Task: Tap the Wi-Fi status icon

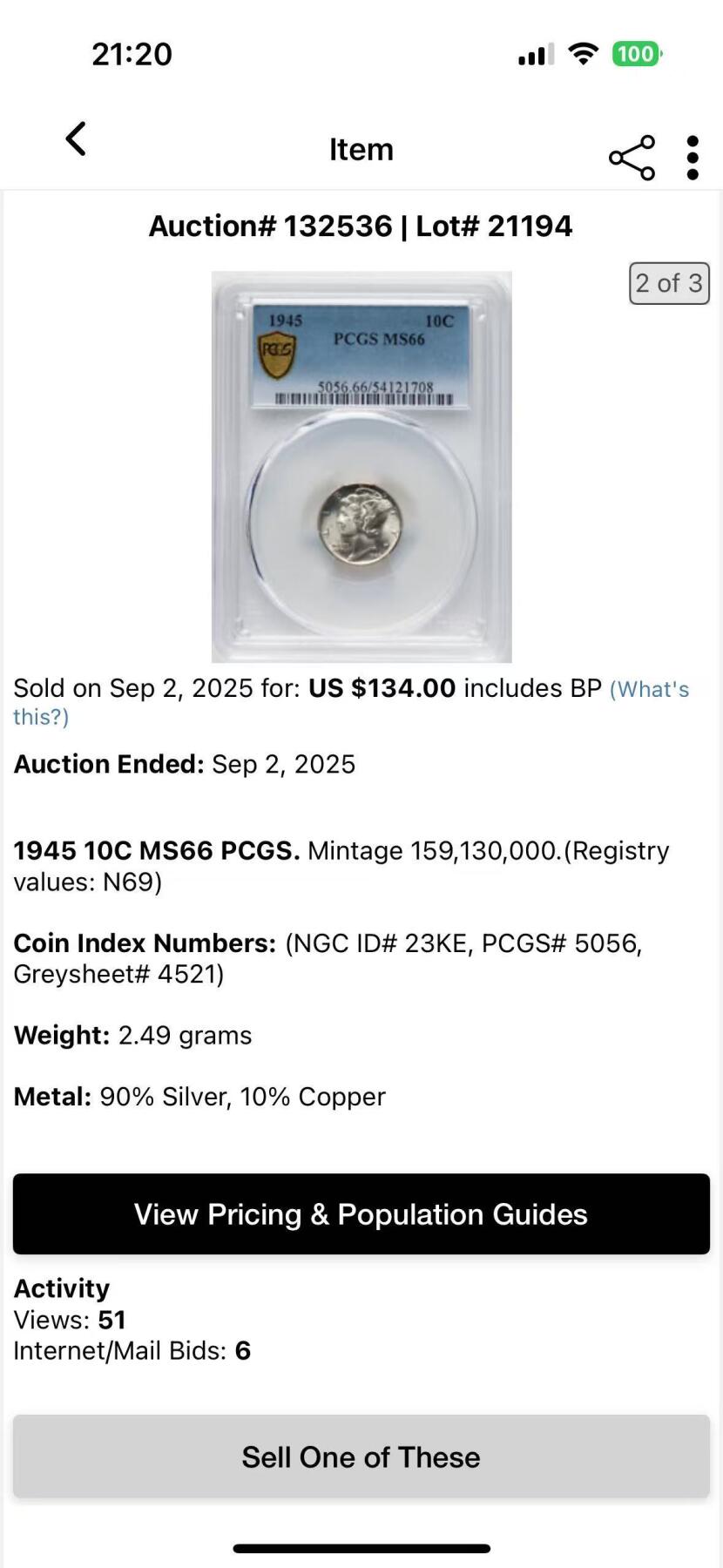Action: click(x=583, y=54)
